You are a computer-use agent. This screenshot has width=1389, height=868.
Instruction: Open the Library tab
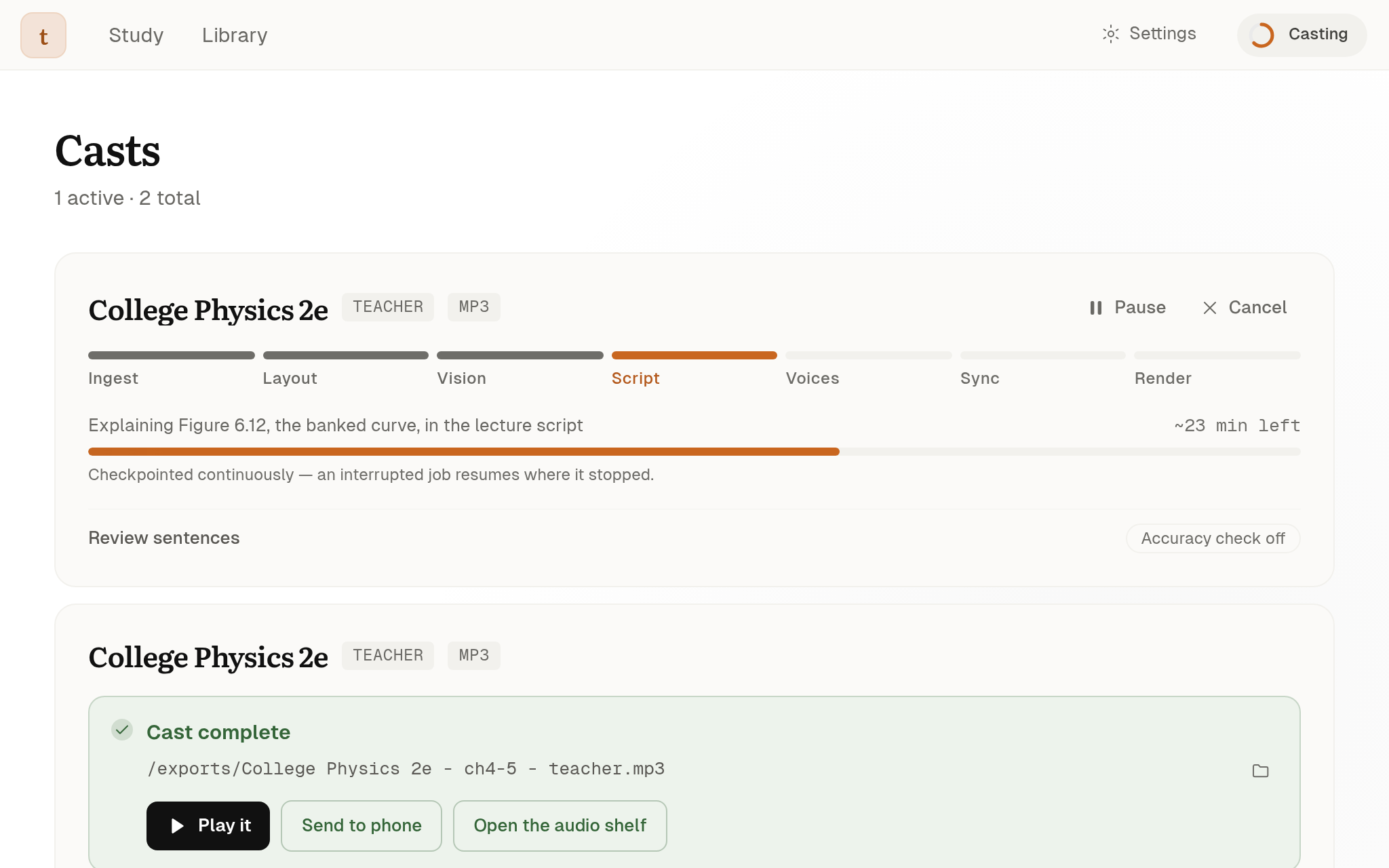235,35
